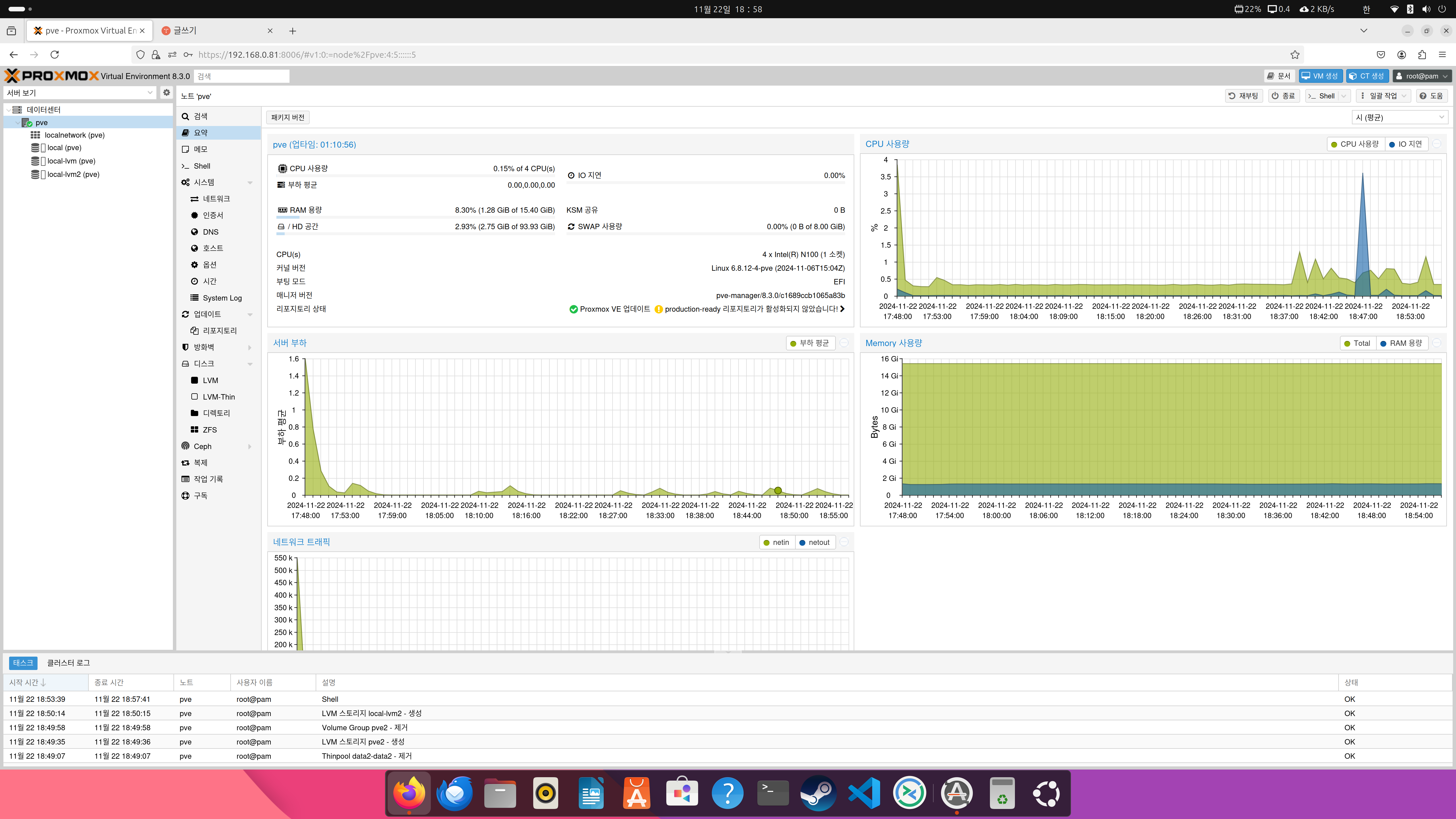The image size is (1456, 819).
Task: Open the Ceph section in the sidebar
Action: (x=202, y=446)
